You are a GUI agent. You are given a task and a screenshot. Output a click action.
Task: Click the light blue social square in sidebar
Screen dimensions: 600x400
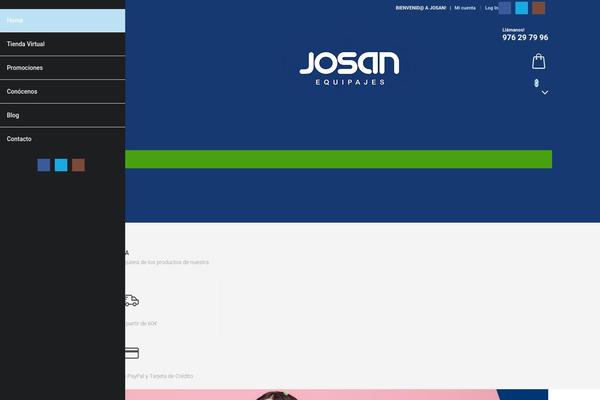(x=61, y=165)
